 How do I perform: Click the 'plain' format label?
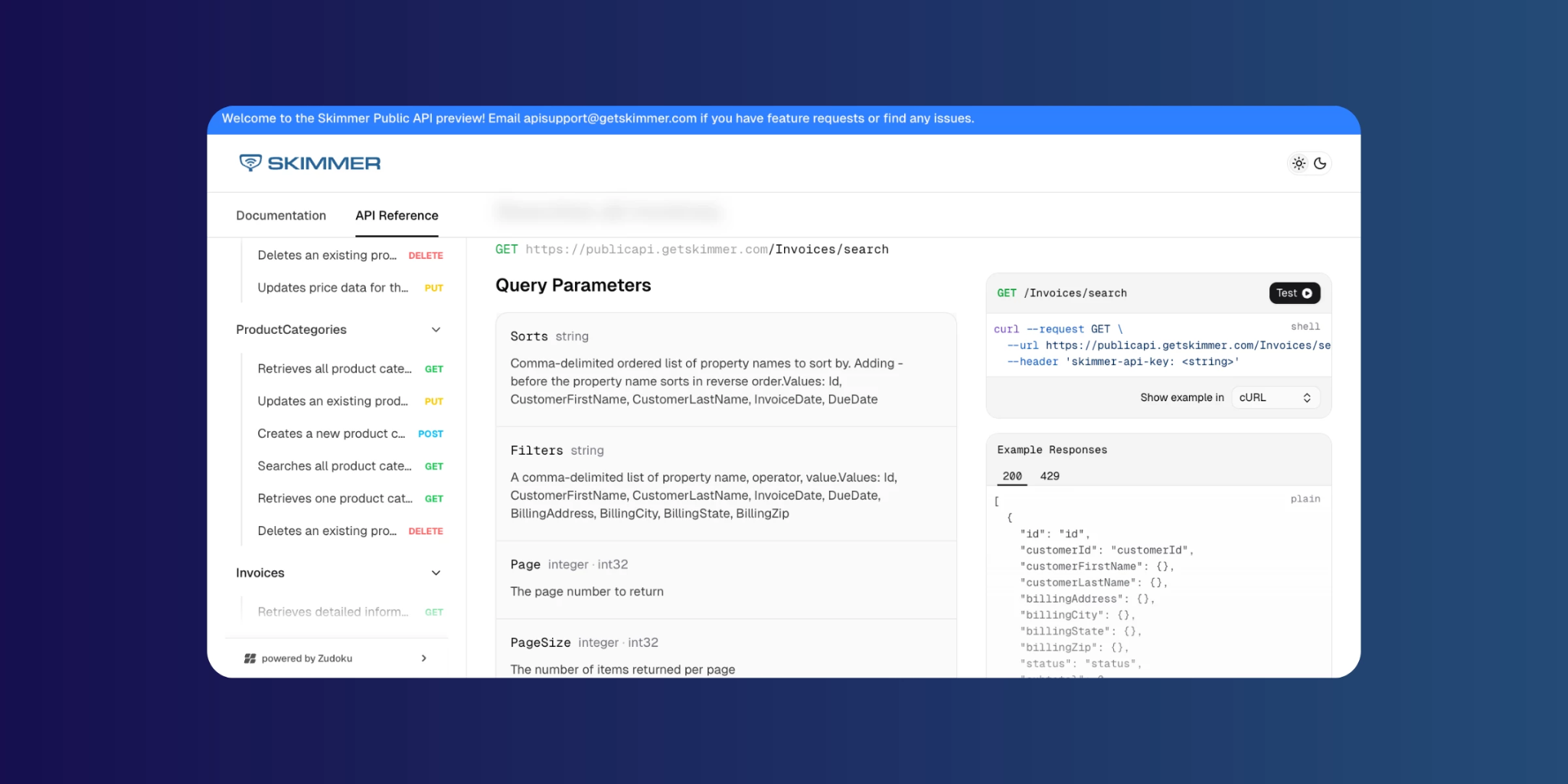1305,498
